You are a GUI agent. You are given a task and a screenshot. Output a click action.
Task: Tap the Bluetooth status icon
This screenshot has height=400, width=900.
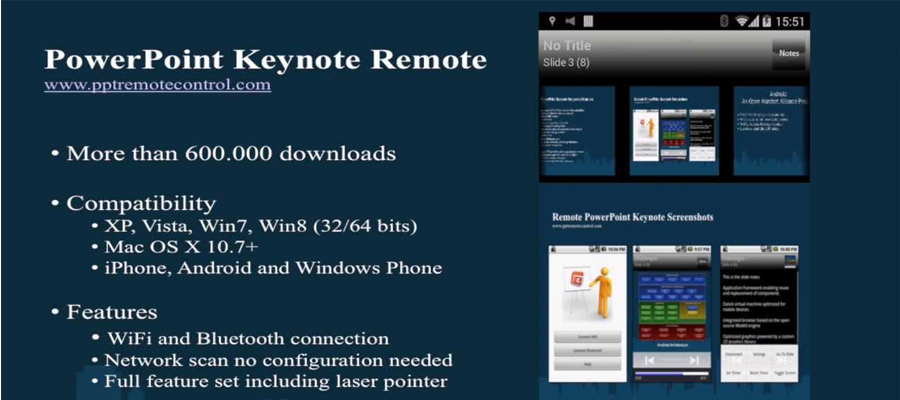point(724,22)
